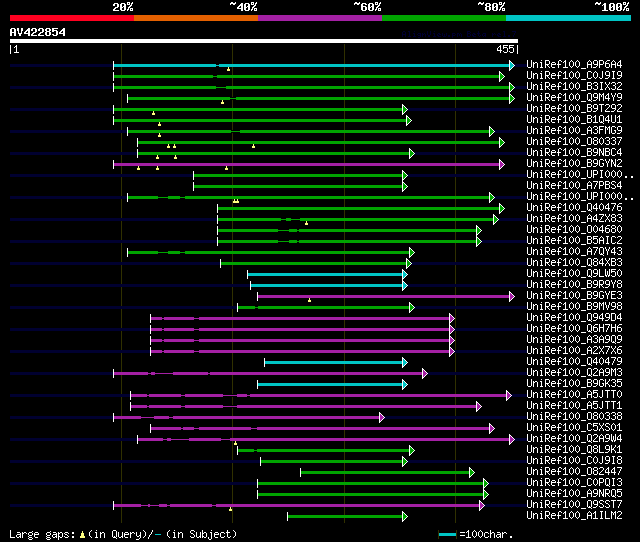Select the UniRef100_C0J9I8 label
Screen dimensions: 640x542
[574, 461]
